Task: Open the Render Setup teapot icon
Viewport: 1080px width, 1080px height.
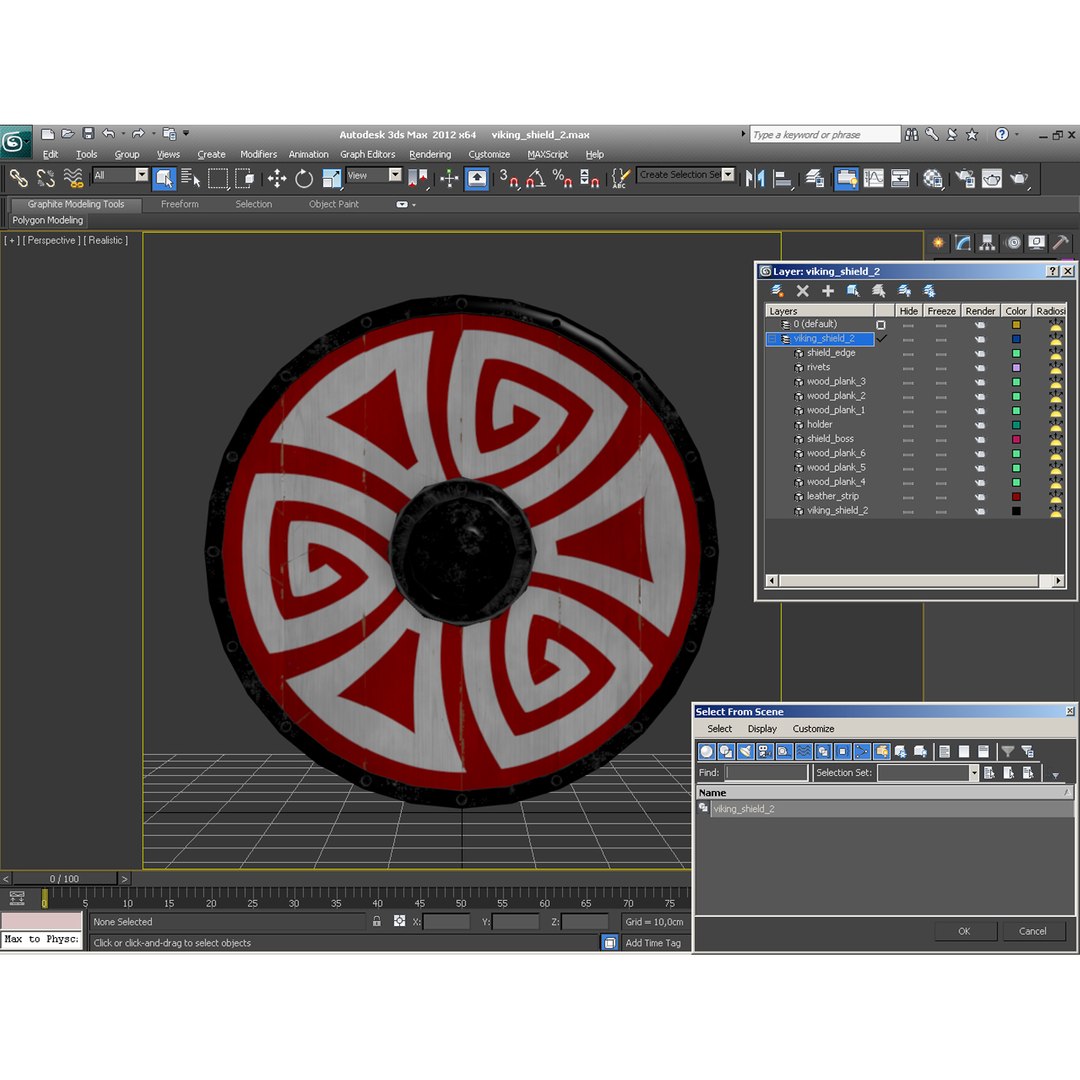Action: (x=965, y=179)
